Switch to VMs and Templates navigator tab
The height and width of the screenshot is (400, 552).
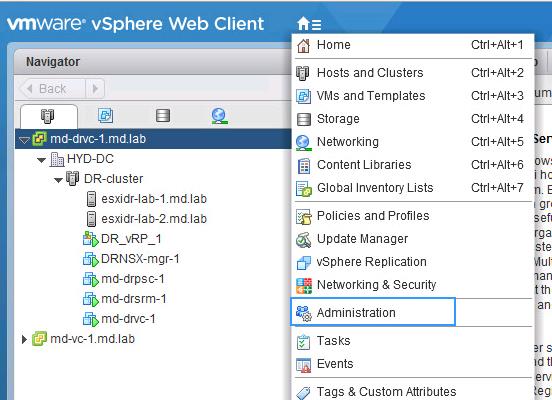click(x=105, y=115)
